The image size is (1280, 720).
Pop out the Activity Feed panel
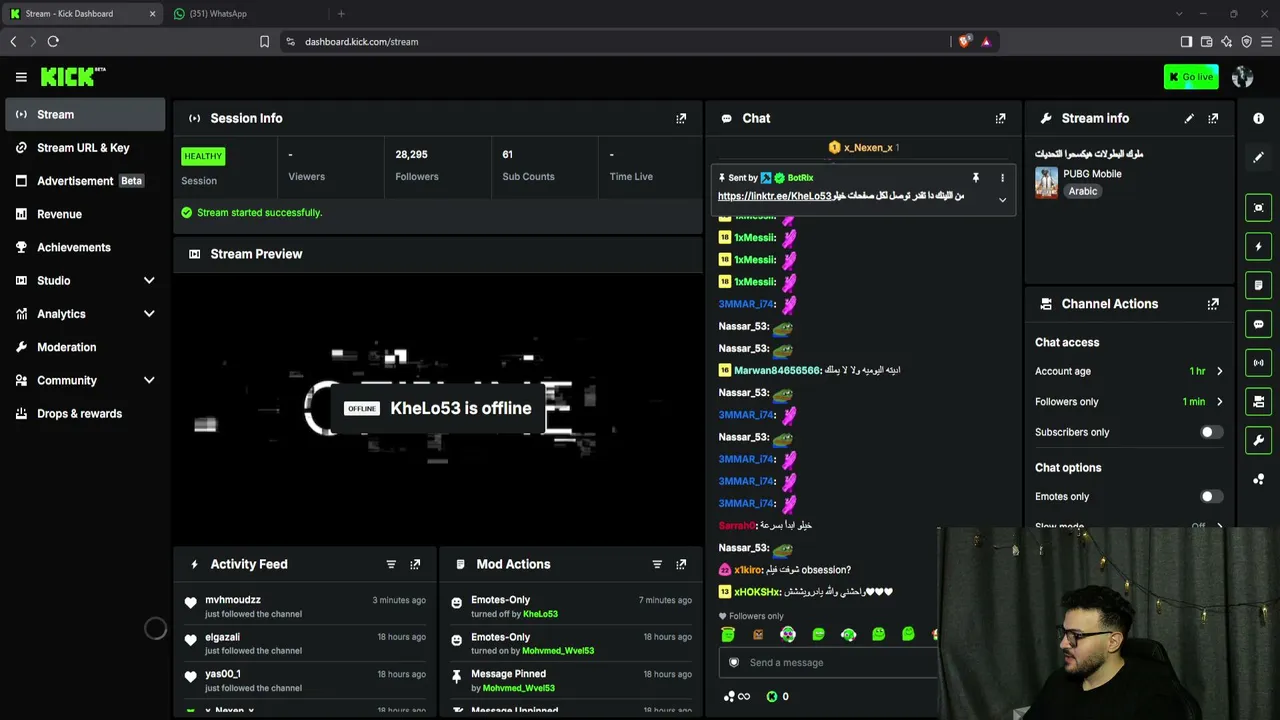pyautogui.click(x=415, y=564)
